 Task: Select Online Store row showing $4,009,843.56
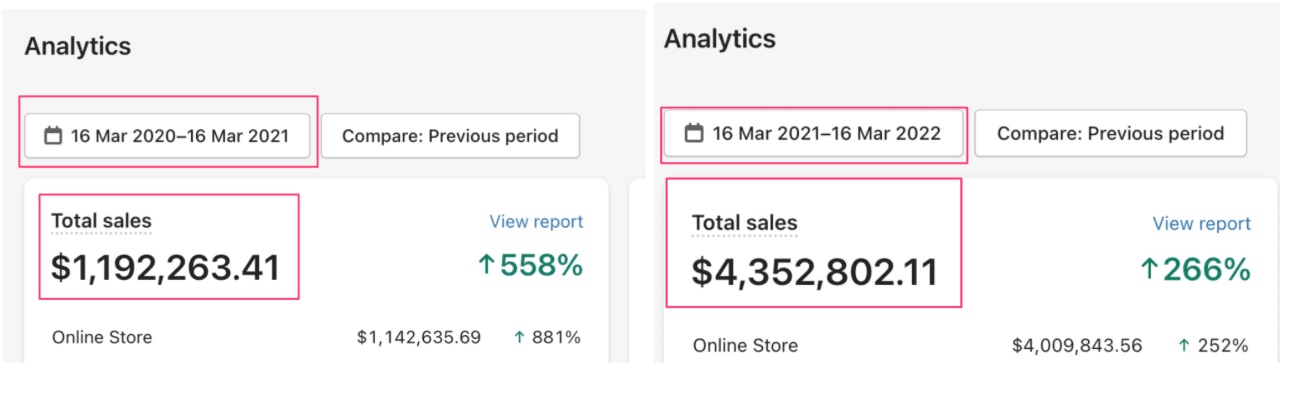pos(970,346)
